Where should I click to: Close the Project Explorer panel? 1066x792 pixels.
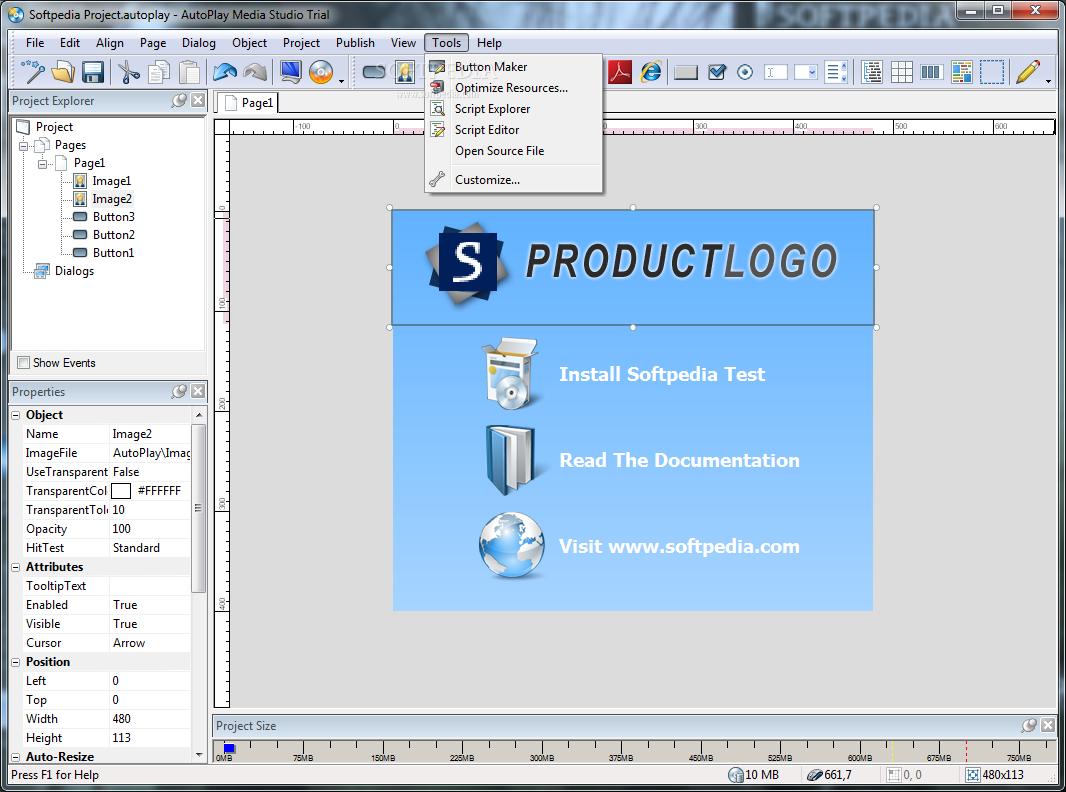tap(198, 101)
